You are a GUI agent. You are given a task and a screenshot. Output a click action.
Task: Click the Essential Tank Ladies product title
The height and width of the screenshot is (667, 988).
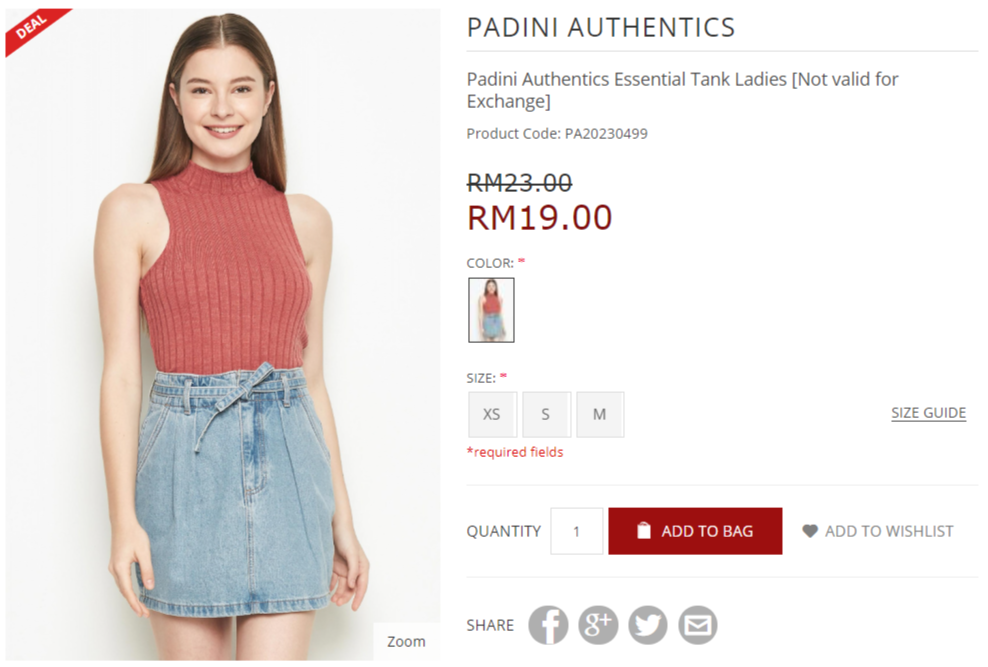click(x=682, y=90)
